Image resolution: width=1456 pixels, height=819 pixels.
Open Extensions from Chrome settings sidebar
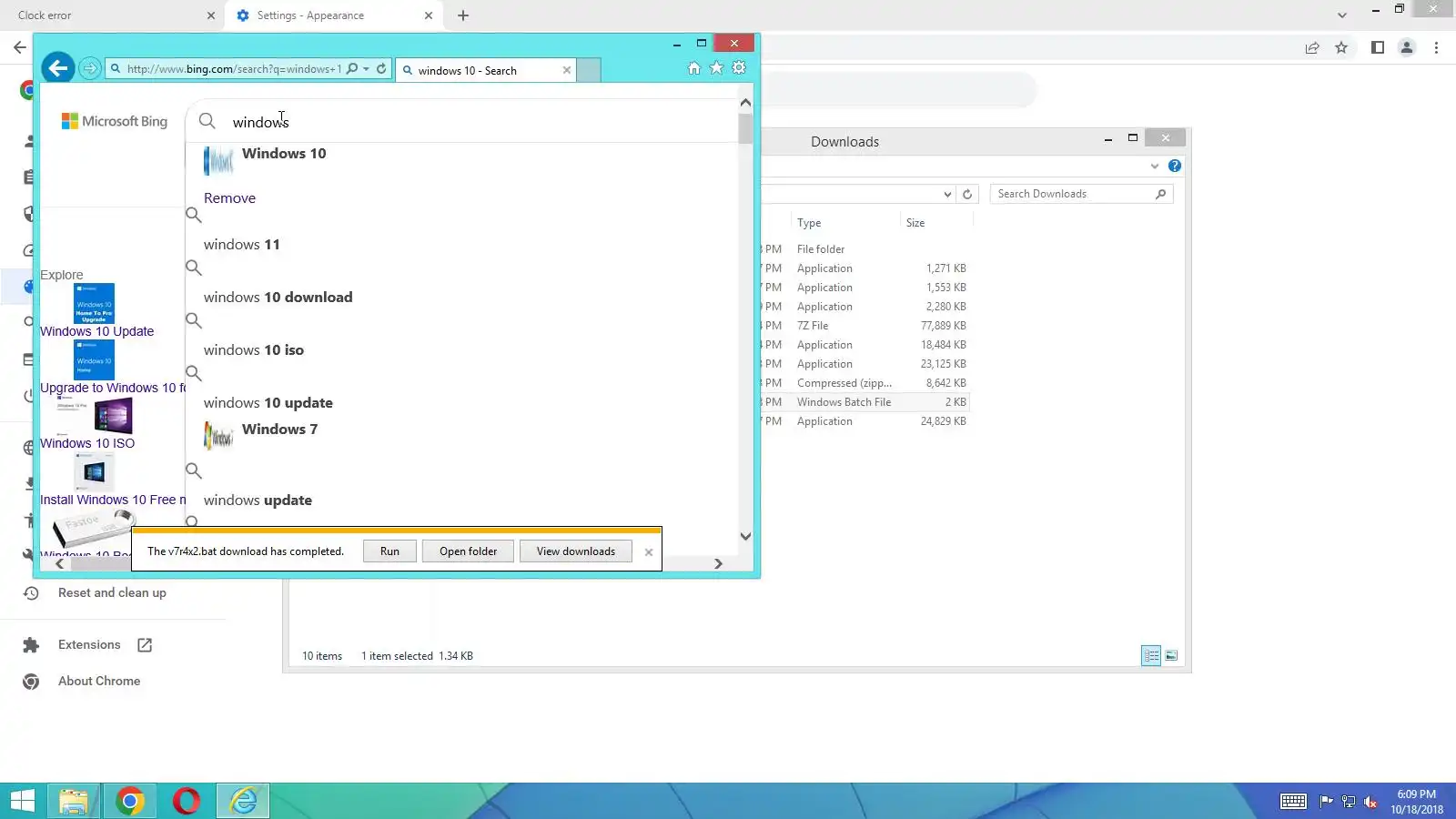coord(88,645)
